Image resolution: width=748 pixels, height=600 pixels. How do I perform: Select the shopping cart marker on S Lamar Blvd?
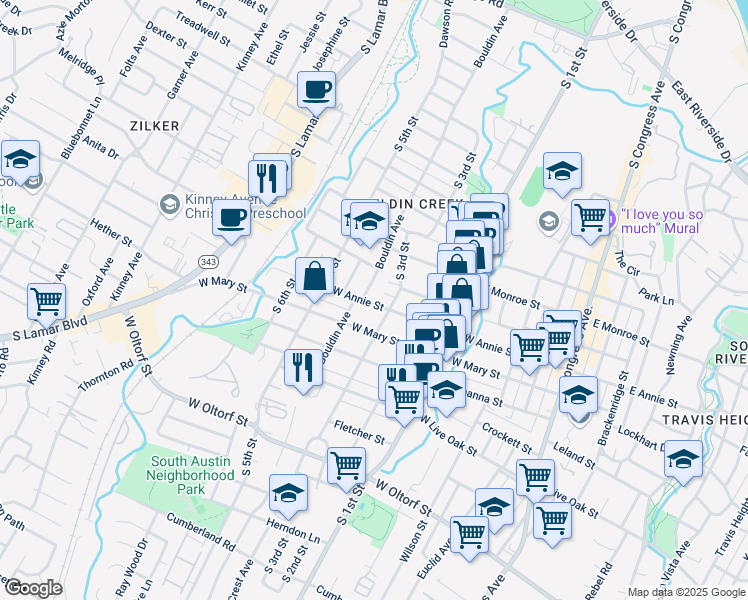(46, 302)
